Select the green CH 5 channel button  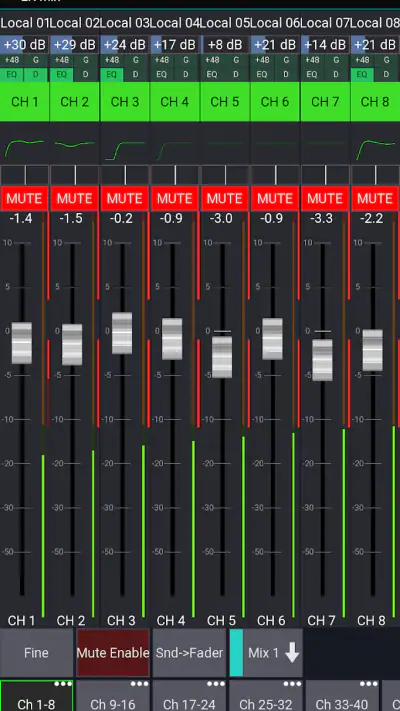click(225, 102)
